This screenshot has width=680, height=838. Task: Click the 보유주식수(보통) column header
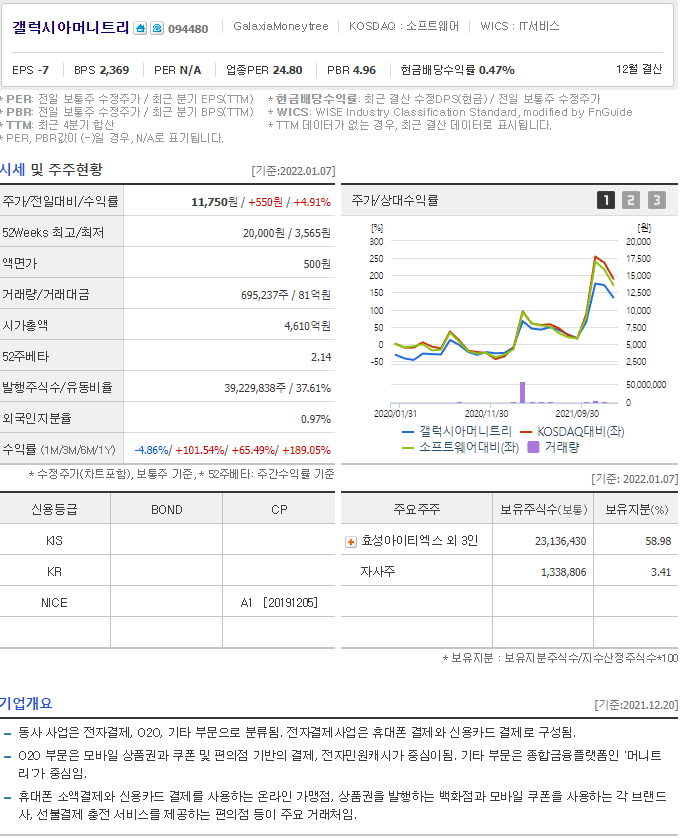tap(544, 510)
